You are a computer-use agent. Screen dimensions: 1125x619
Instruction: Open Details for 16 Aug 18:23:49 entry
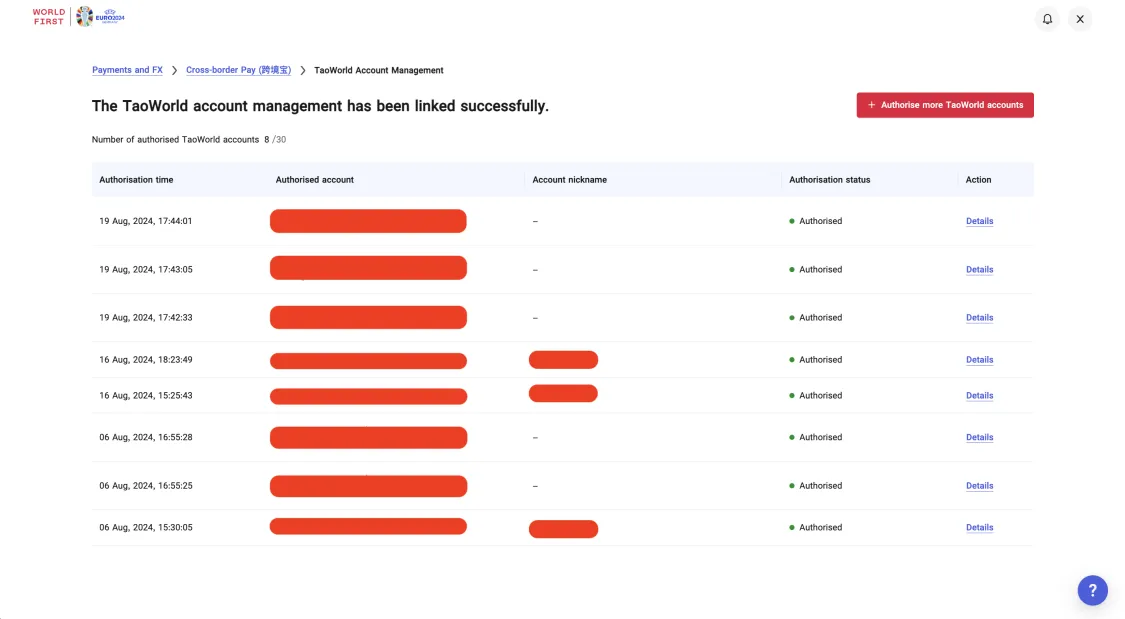[979, 360]
